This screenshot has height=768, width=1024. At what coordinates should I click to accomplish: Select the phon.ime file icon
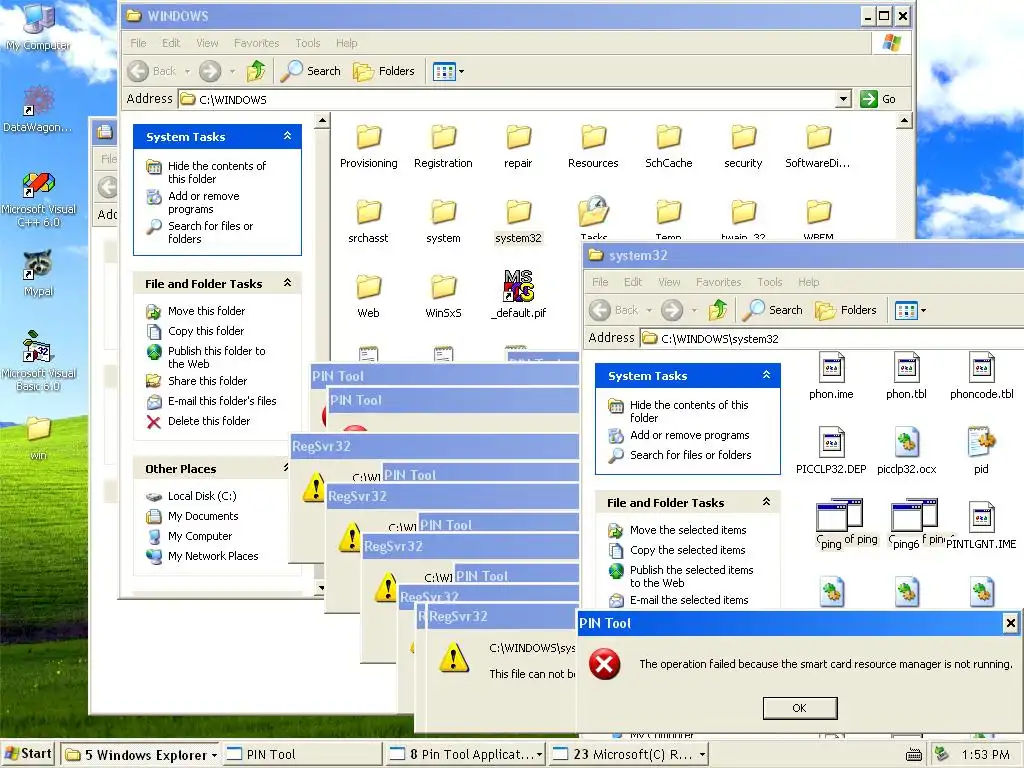[831, 368]
